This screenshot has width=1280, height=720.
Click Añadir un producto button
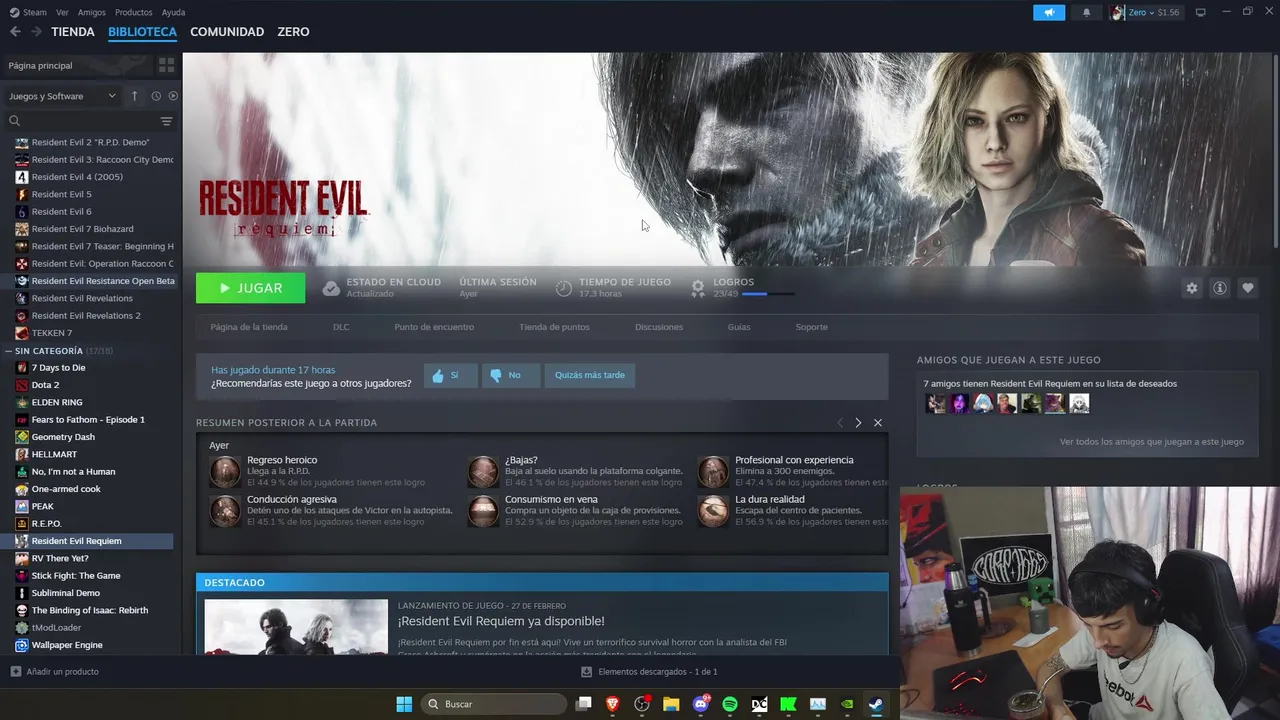coord(55,672)
